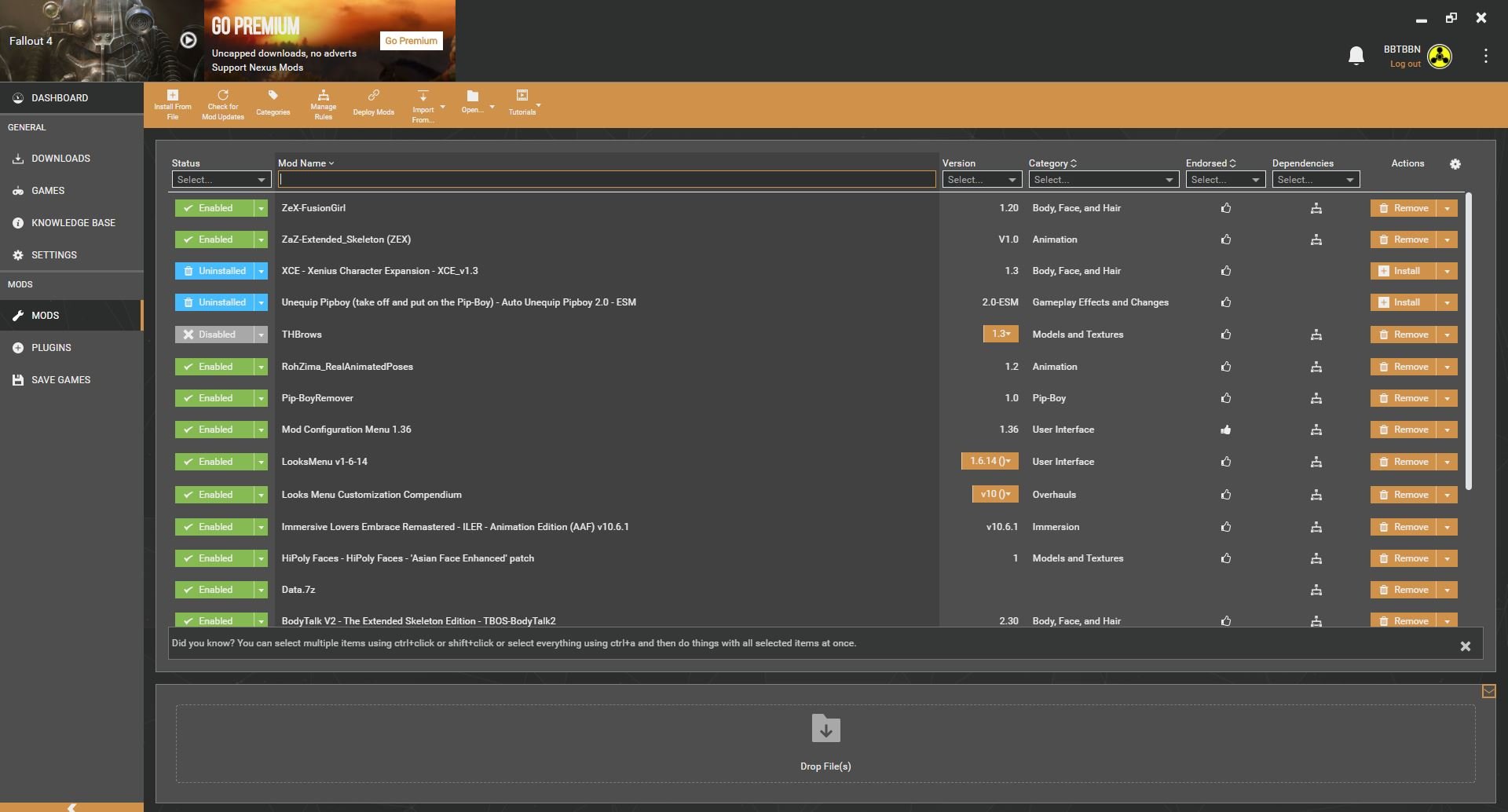The width and height of the screenshot is (1508, 812).
Task: Open dependencies icon for THBrows
Action: [x=1316, y=335]
